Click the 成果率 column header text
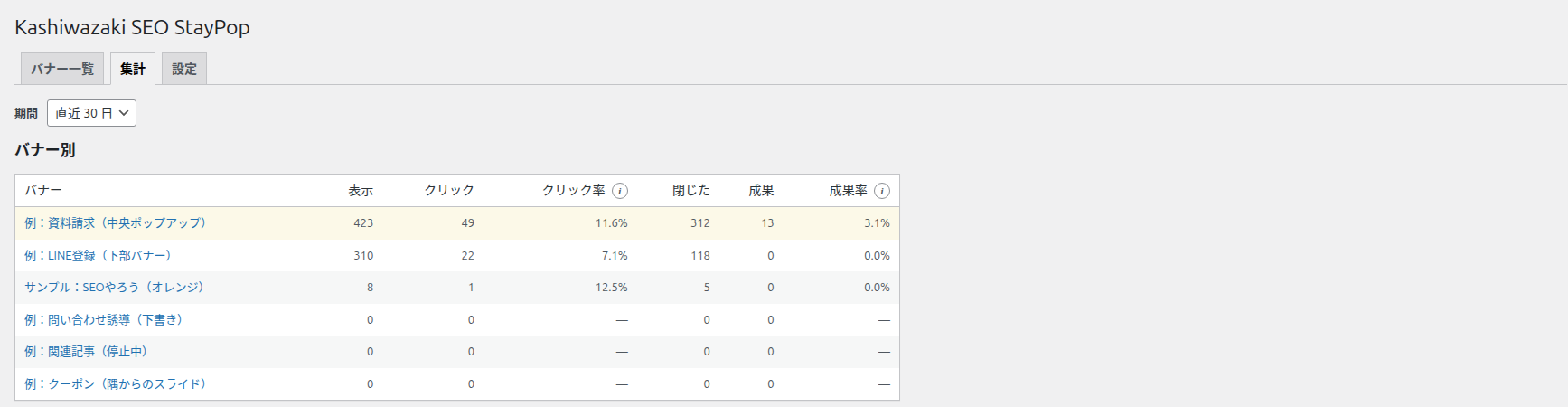The width and height of the screenshot is (1568, 407). (848, 191)
